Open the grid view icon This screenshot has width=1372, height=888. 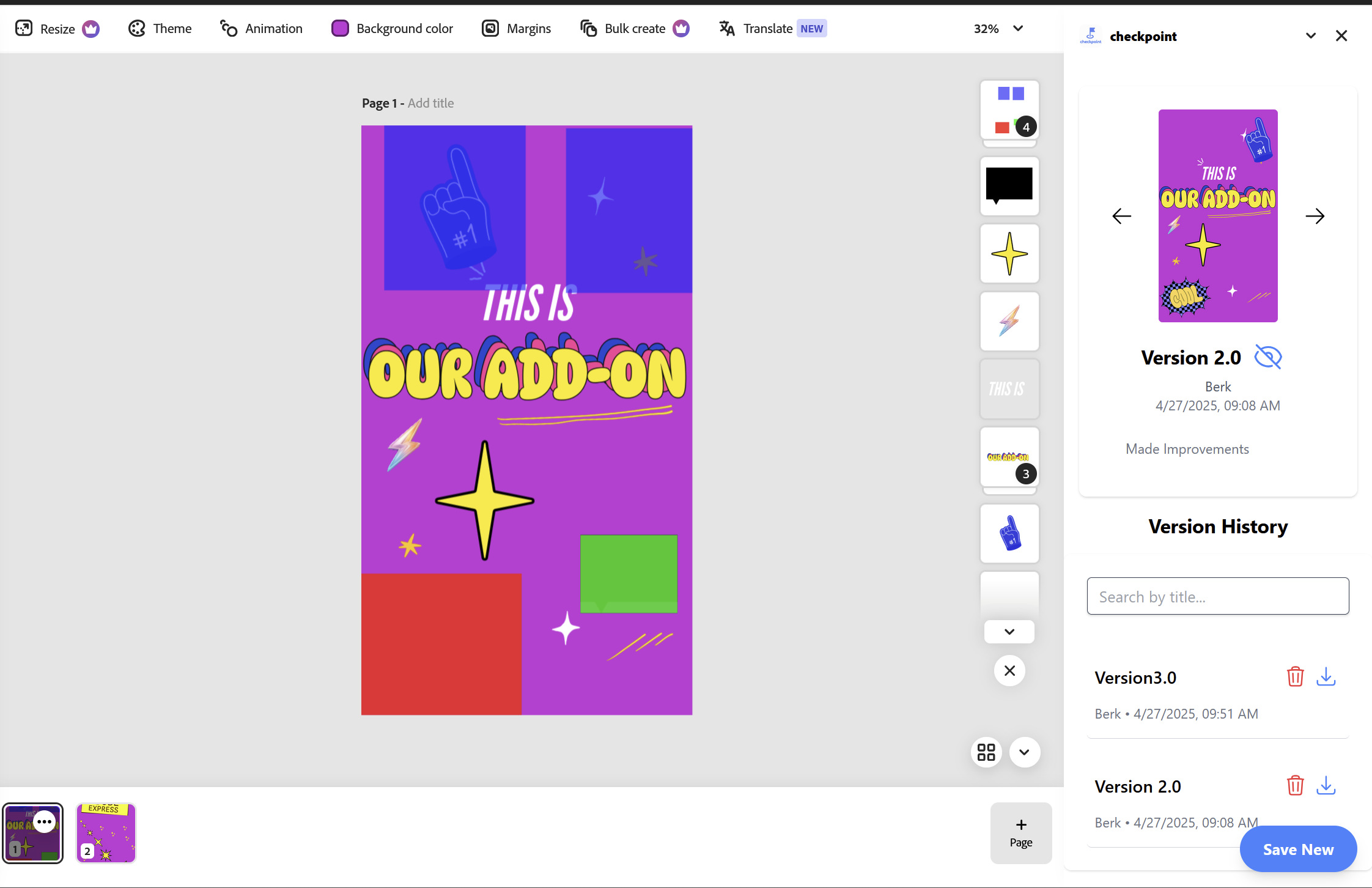[986, 752]
